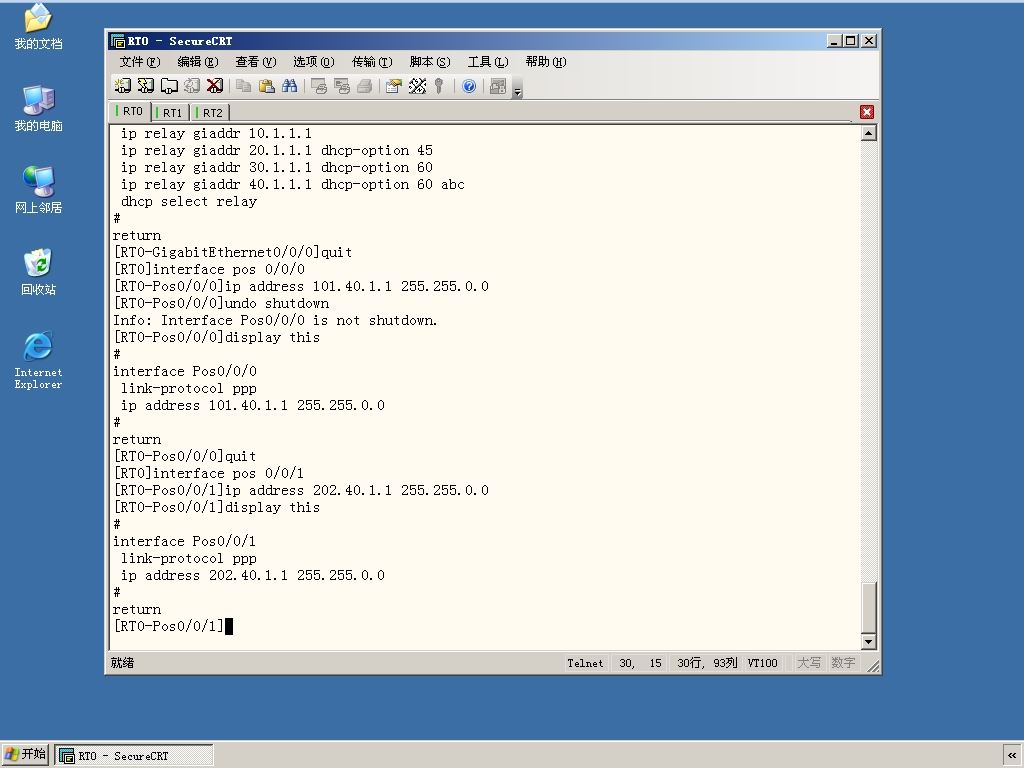Click the Public Key assistant key icon
Image resolution: width=1024 pixels, height=768 pixels.
439,86
